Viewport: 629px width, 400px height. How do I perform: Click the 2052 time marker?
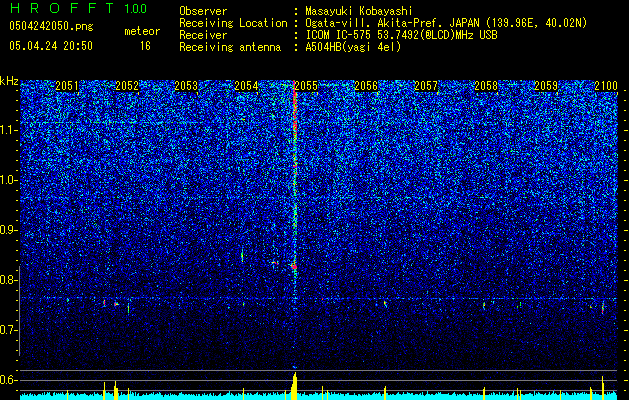tap(127, 86)
